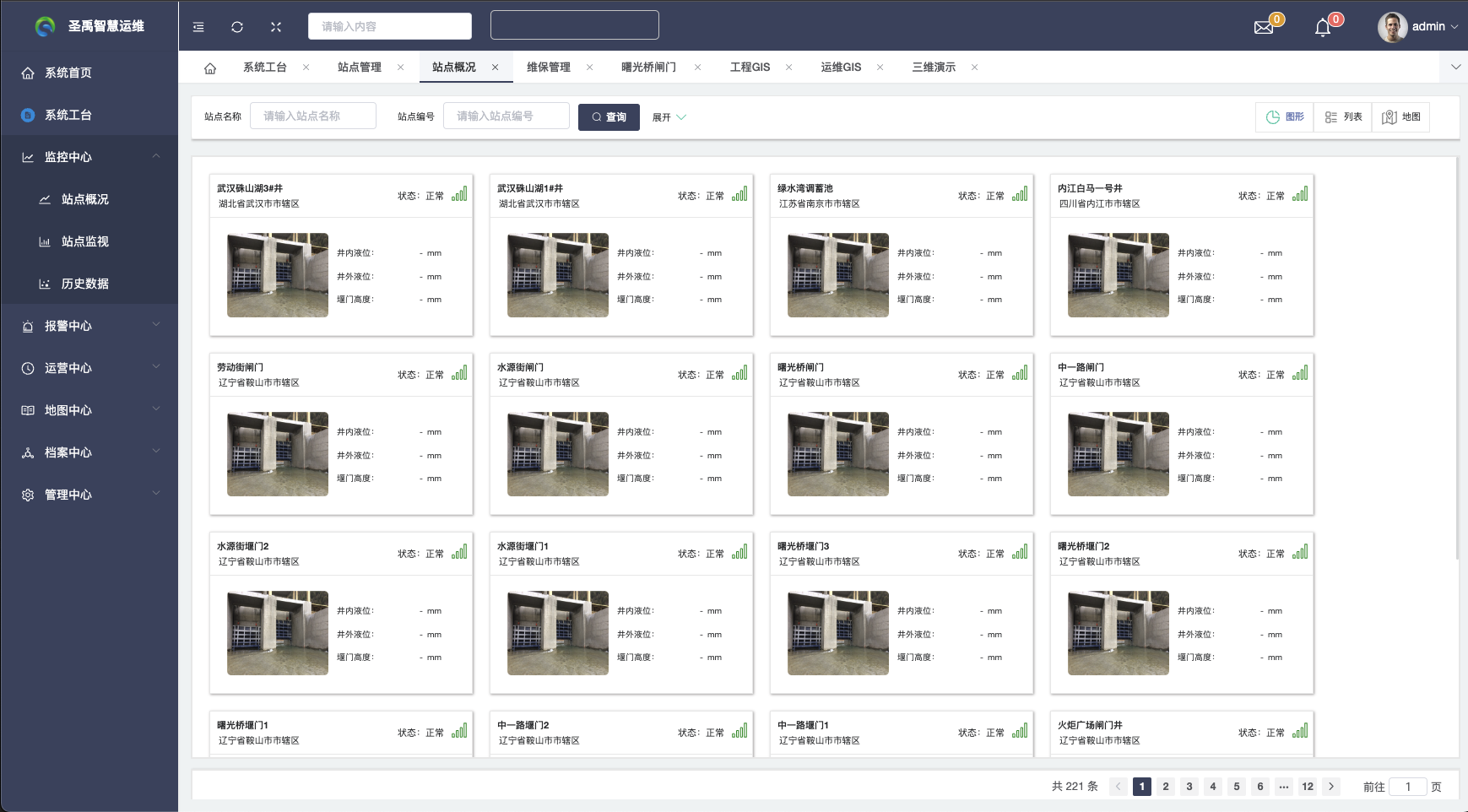Expand the 展开 filter options
This screenshot has height=812, width=1468.
(669, 117)
